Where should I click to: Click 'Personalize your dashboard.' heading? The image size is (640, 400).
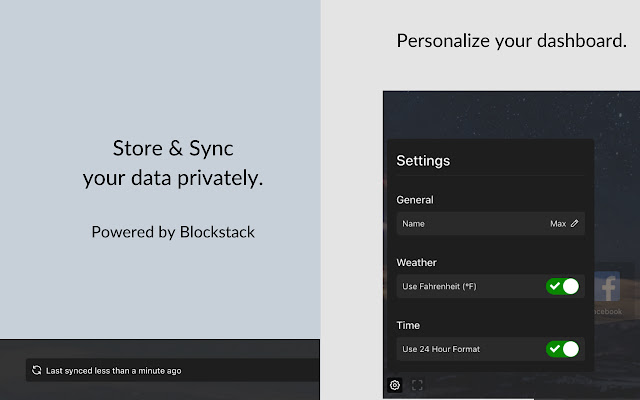point(511,42)
